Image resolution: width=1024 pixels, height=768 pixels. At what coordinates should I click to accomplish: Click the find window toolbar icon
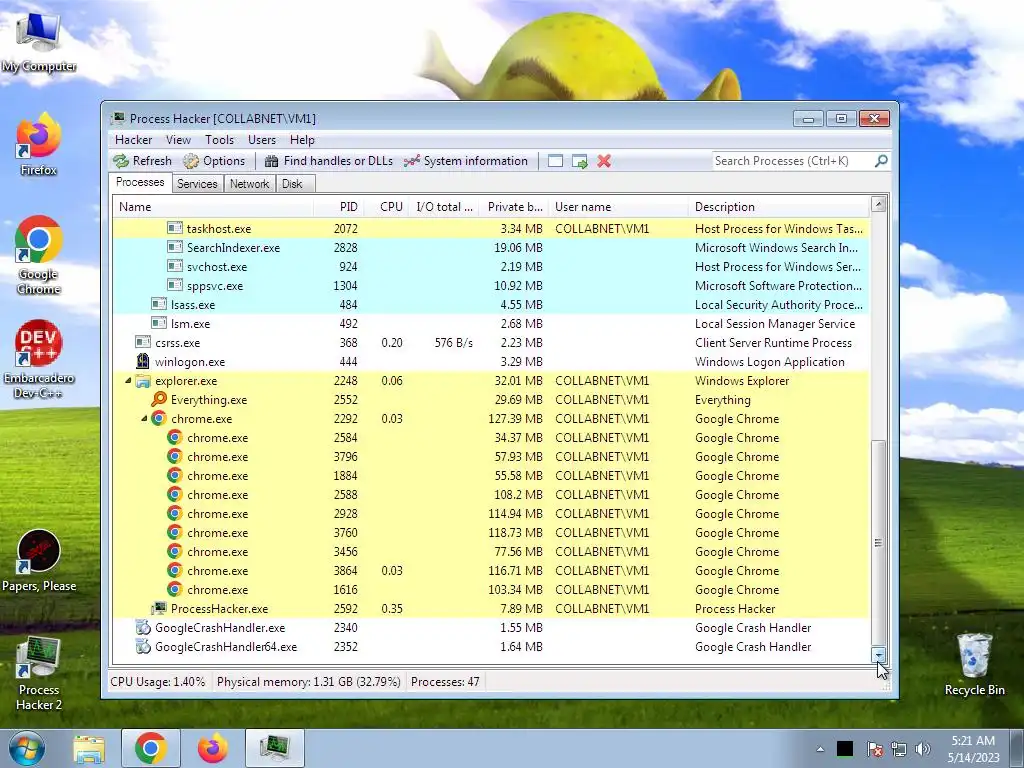[555, 161]
